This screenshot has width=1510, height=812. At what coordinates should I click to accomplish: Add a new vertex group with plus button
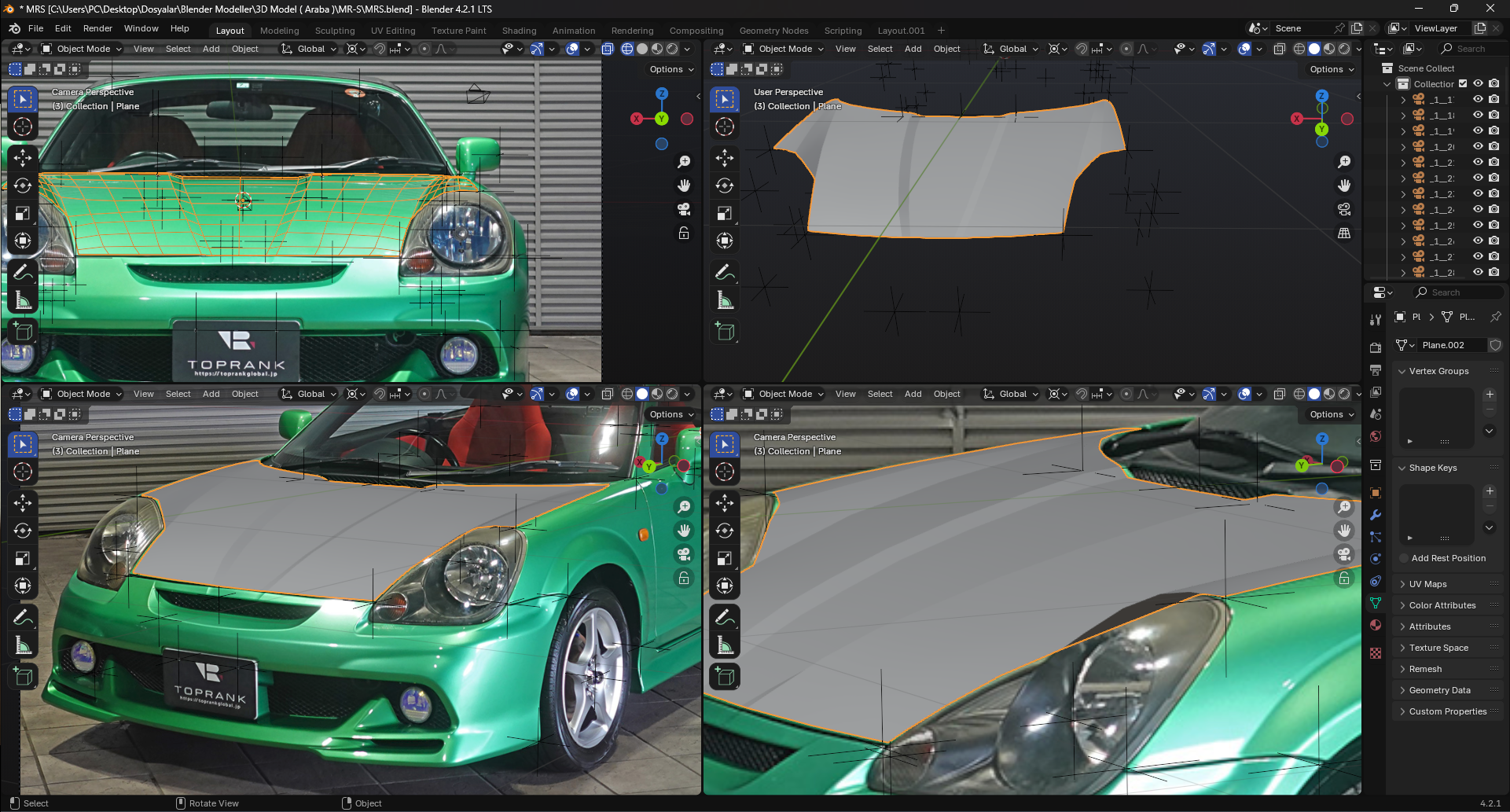point(1490,394)
